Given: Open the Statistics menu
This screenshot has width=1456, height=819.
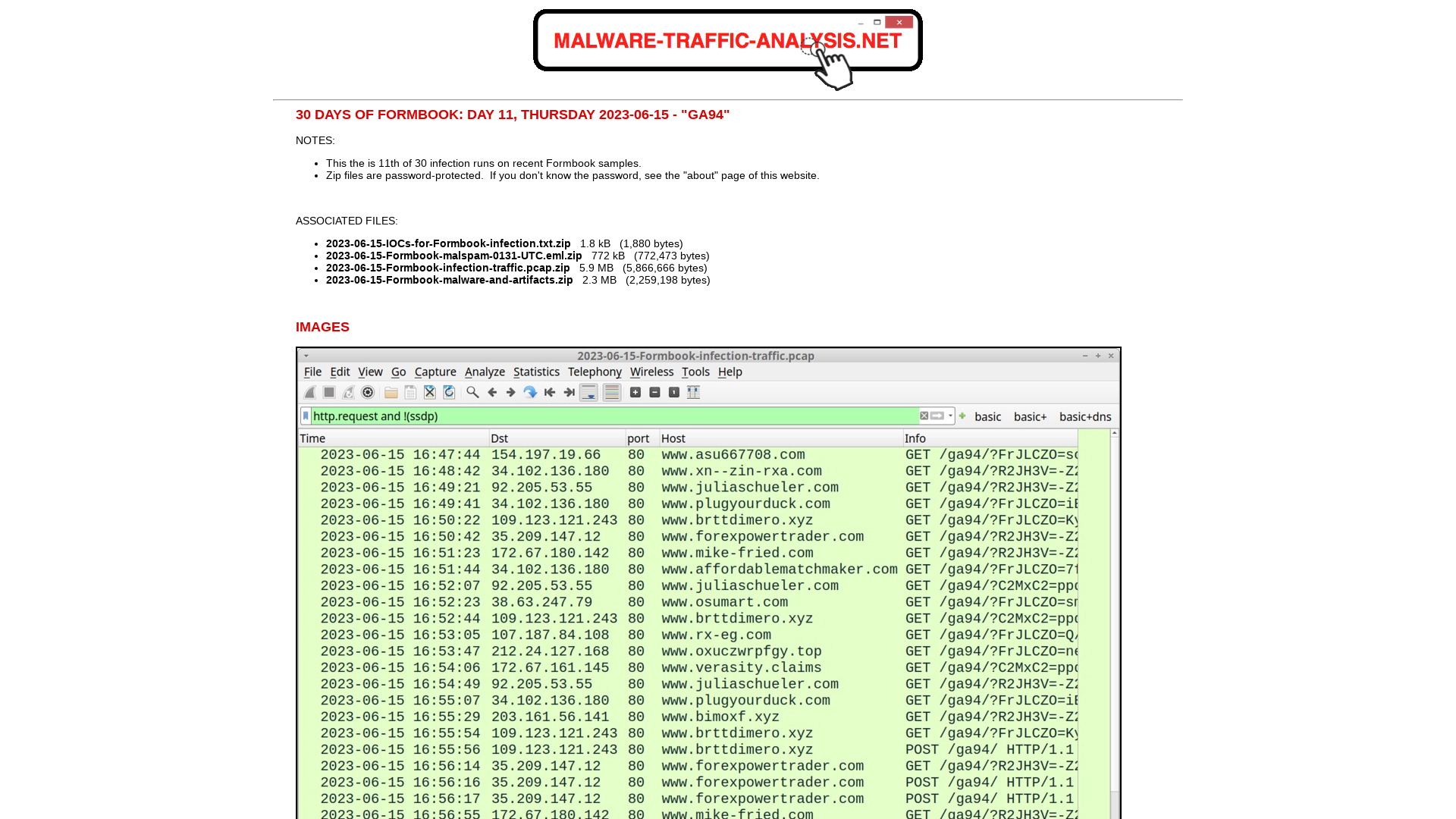Looking at the screenshot, I should click(x=536, y=372).
